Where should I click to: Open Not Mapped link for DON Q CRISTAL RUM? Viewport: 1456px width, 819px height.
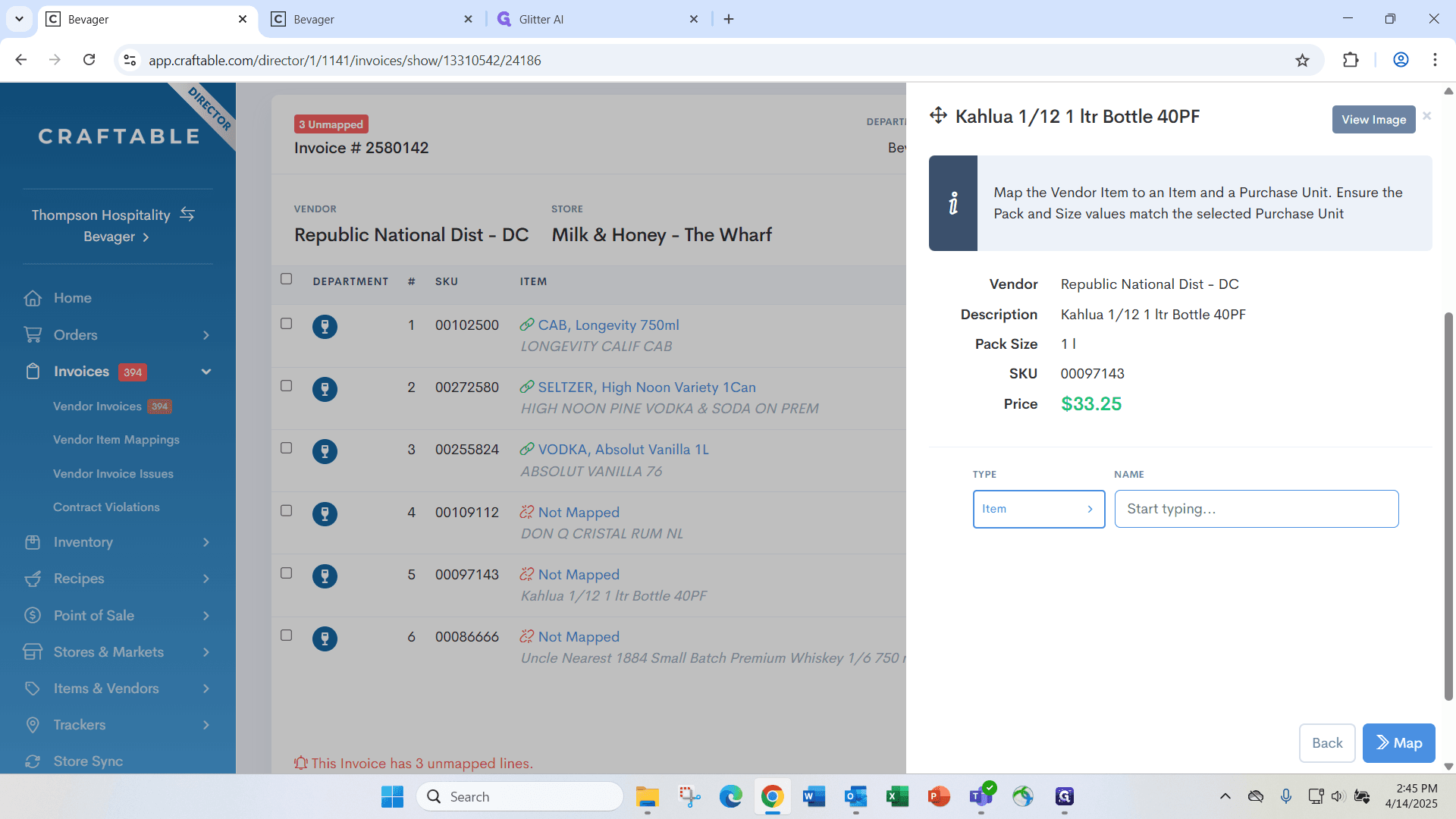579,513
